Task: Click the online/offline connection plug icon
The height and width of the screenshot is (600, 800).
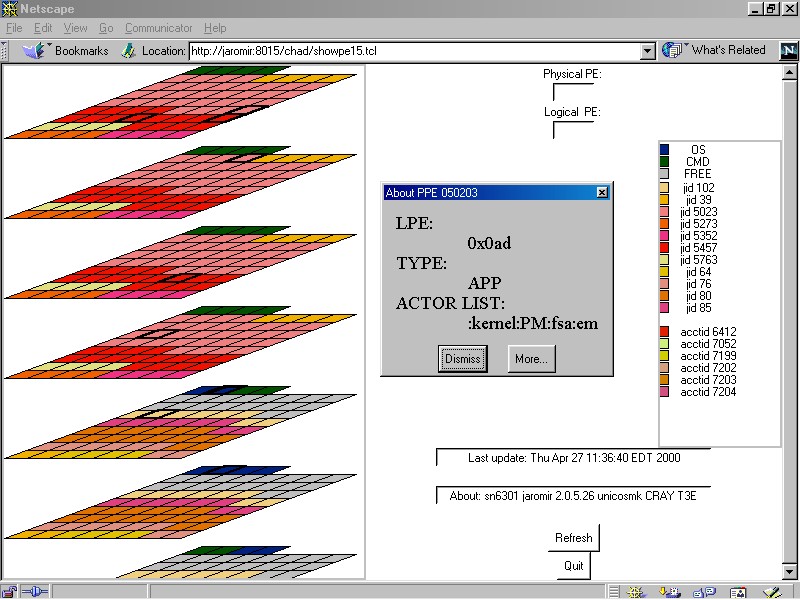Action: [x=35, y=592]
